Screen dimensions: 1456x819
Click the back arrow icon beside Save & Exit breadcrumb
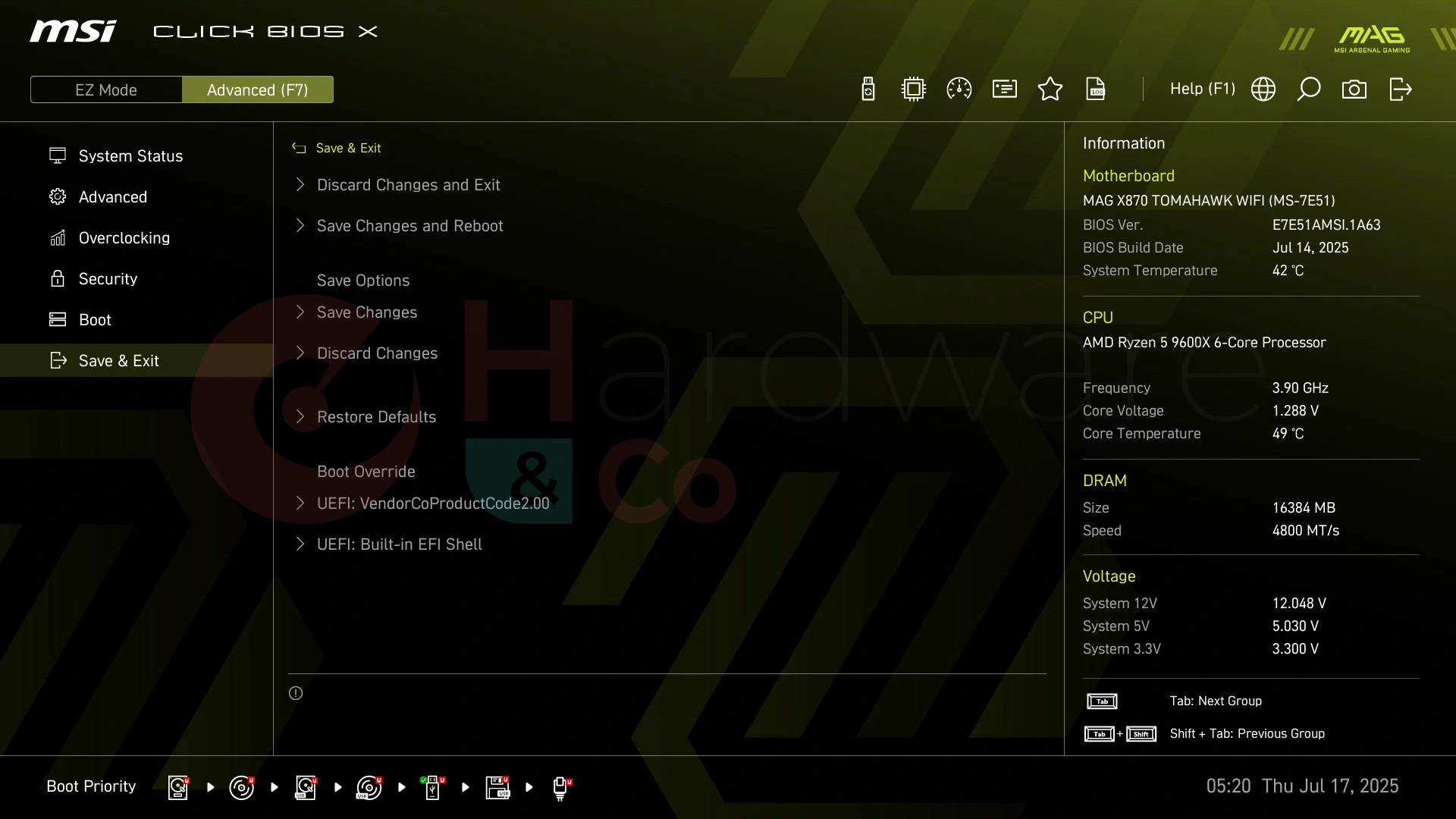(299, 149)
